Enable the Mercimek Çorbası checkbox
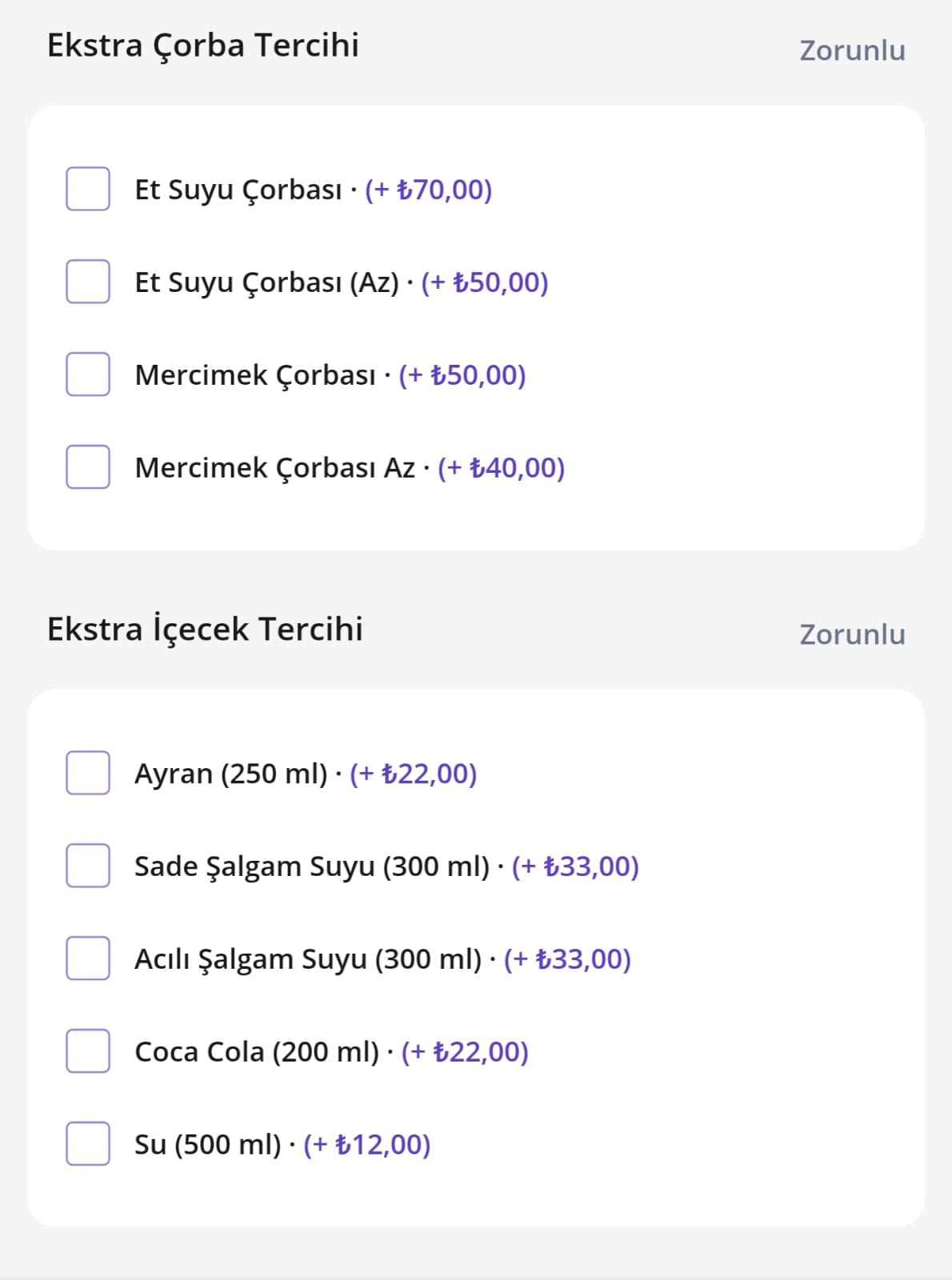 (88, 374)
